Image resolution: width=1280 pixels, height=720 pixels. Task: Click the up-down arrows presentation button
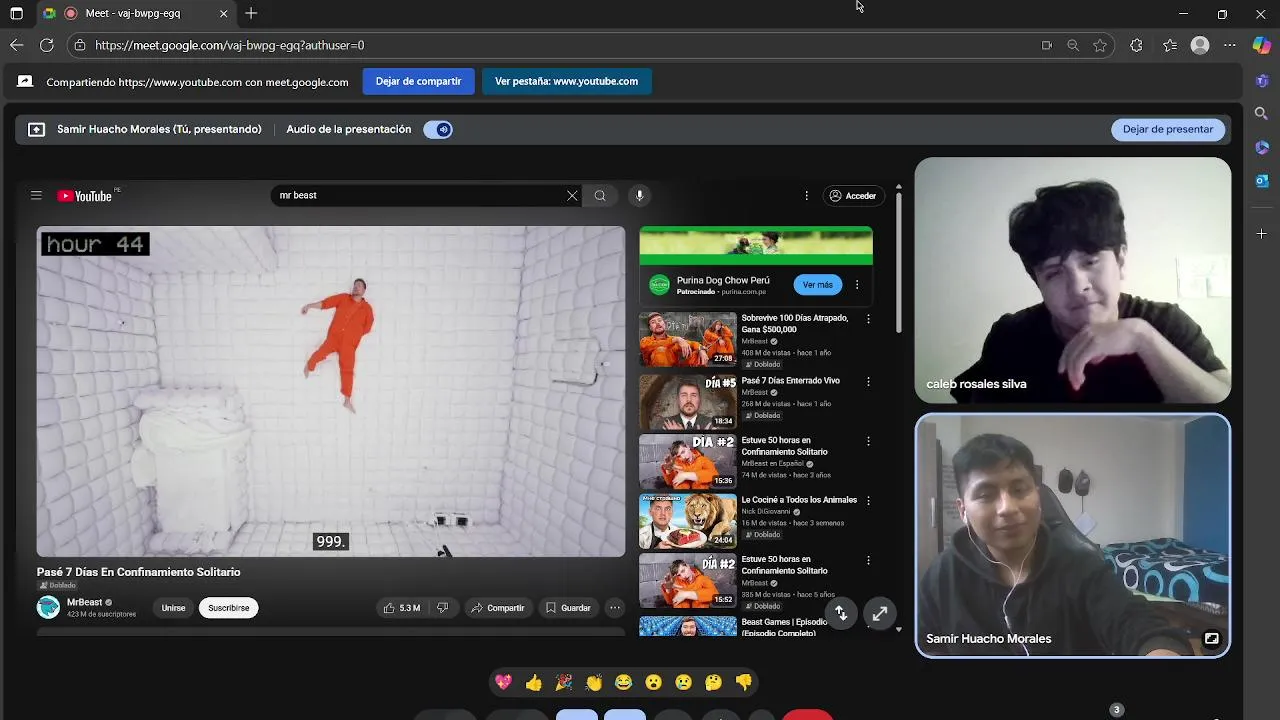click(x=841, y=614)
